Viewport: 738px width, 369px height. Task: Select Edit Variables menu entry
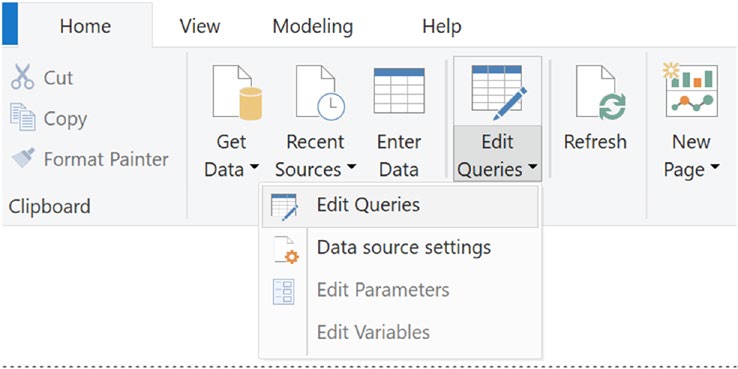coord(400,332)
